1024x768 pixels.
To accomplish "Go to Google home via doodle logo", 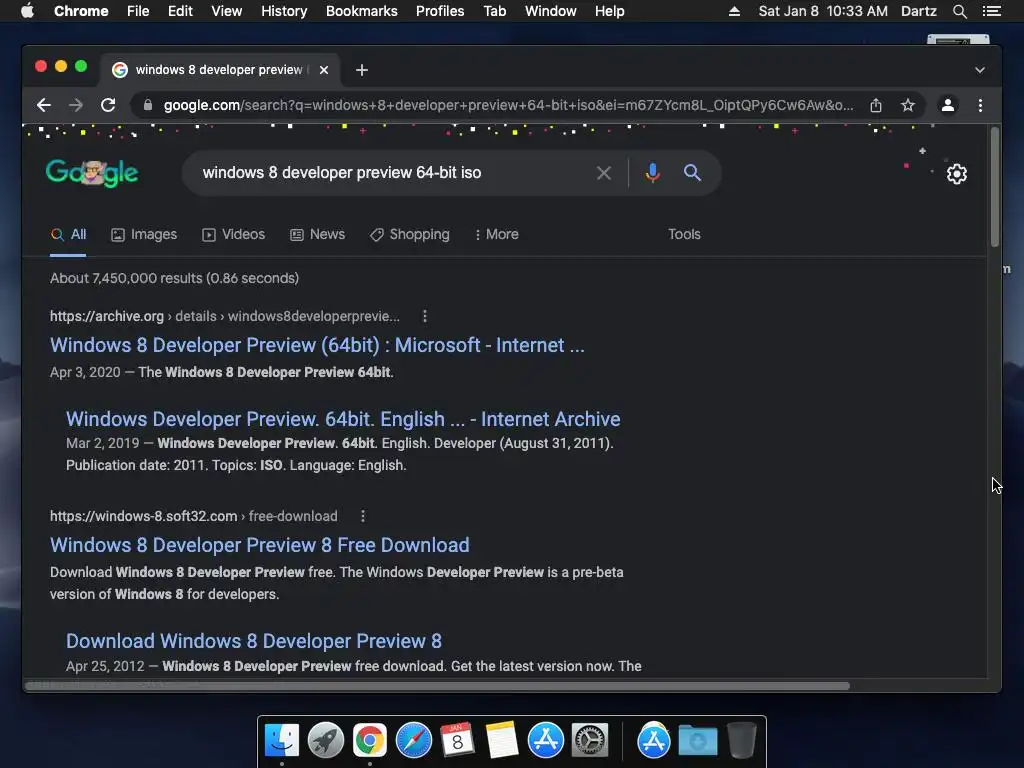I will (92, 173).
